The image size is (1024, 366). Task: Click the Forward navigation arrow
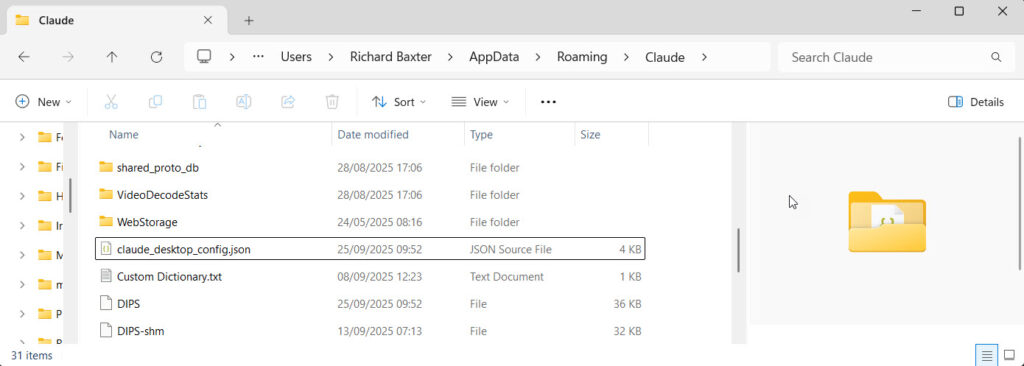point(68,57)
